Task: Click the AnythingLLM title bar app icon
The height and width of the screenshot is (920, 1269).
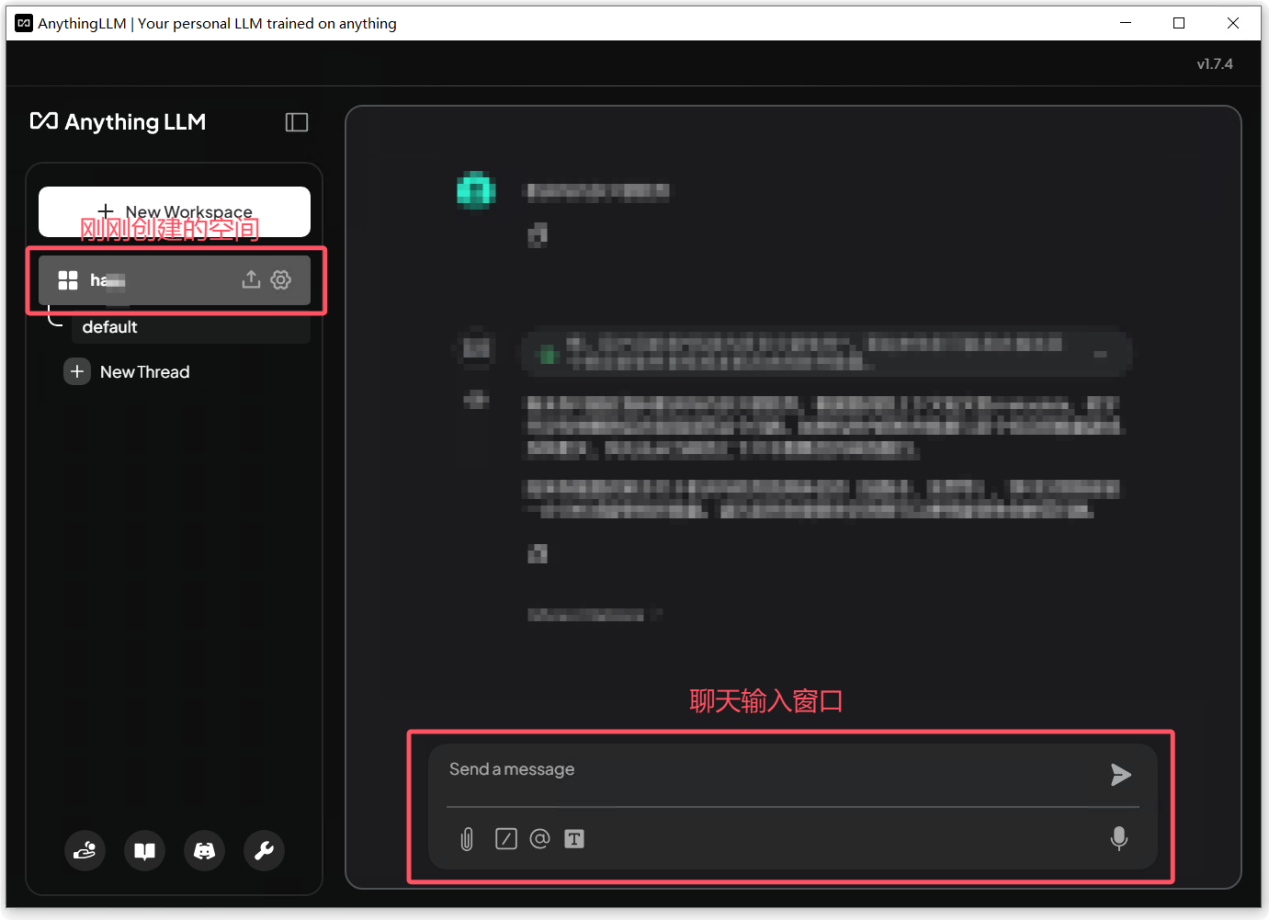Action: [24, 23]
